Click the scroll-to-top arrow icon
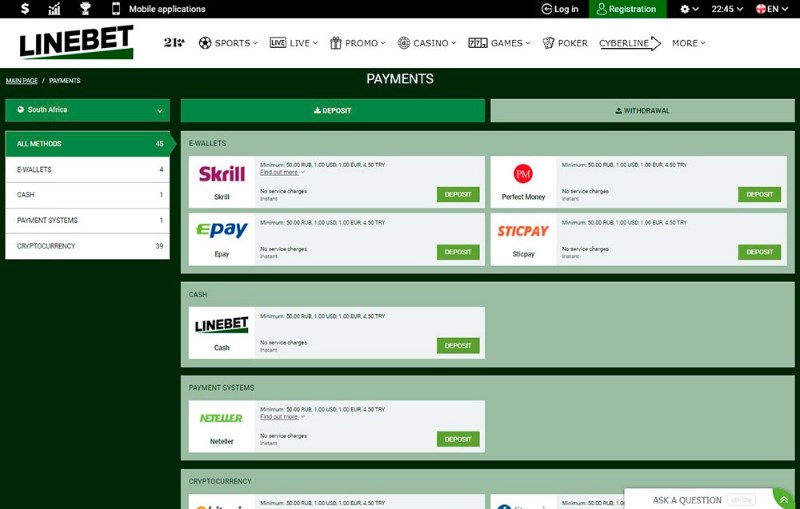This screenshot has width=800, height=509. pos(784,500)
